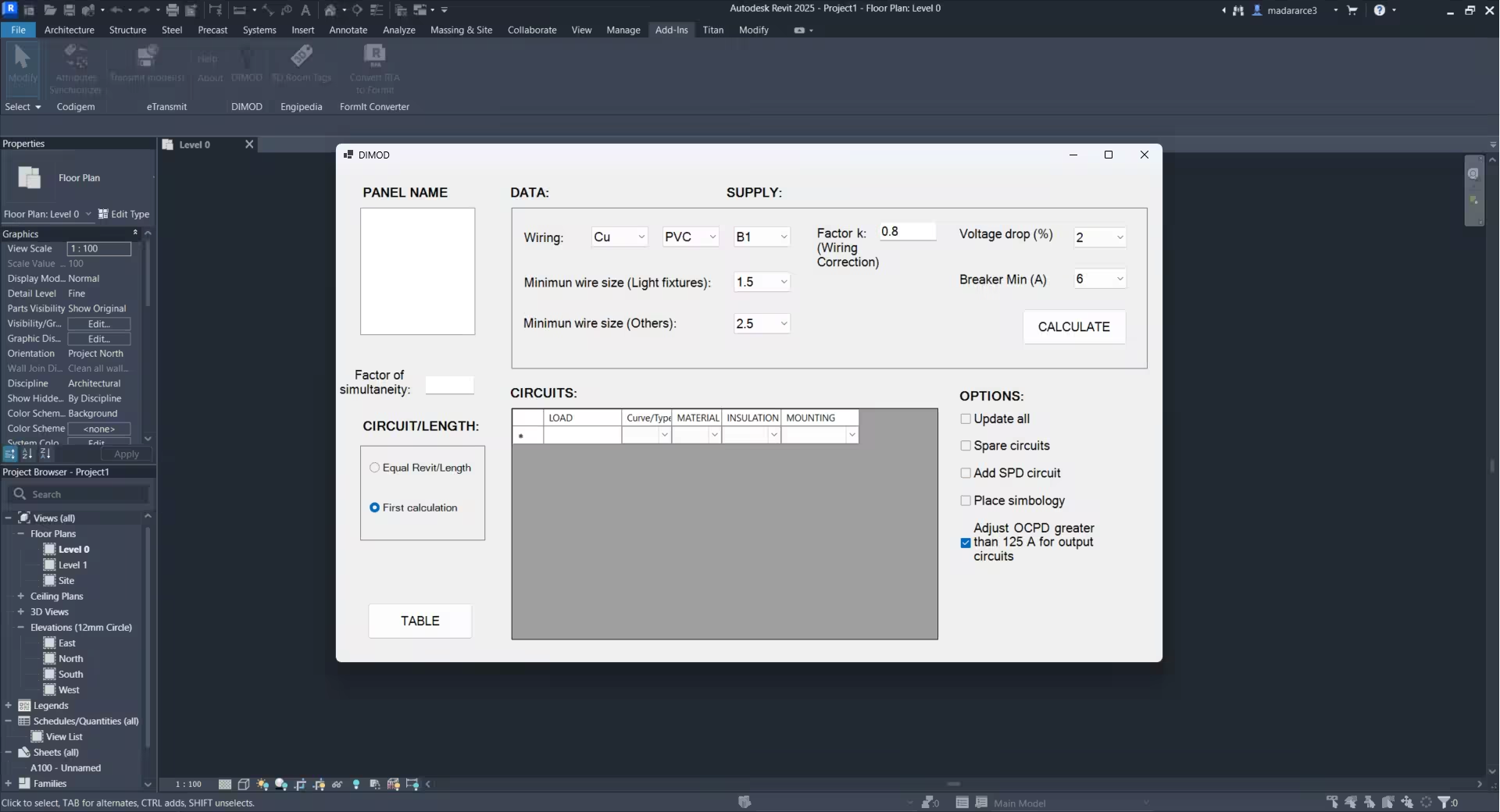Click the TABLE button
The height and width of the screenshot is (812, 1500).
tap(420, 621)
